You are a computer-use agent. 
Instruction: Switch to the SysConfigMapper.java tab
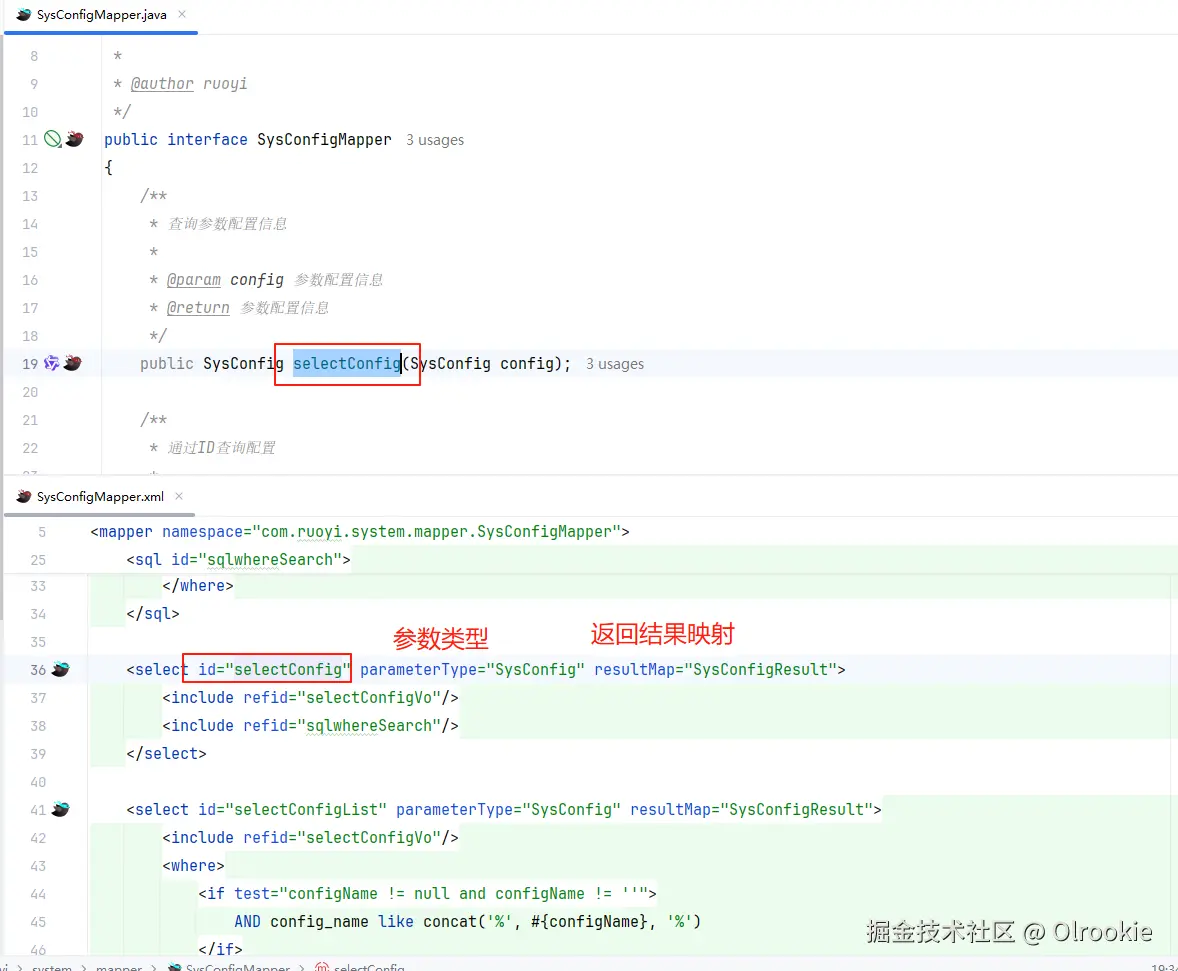(x=101, y=15)
